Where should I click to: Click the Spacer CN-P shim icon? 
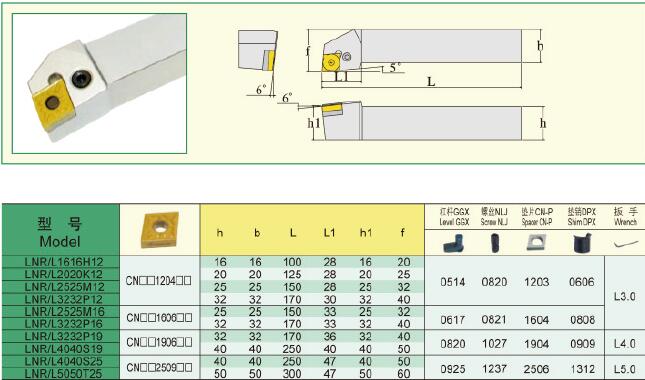click(536, 242)
